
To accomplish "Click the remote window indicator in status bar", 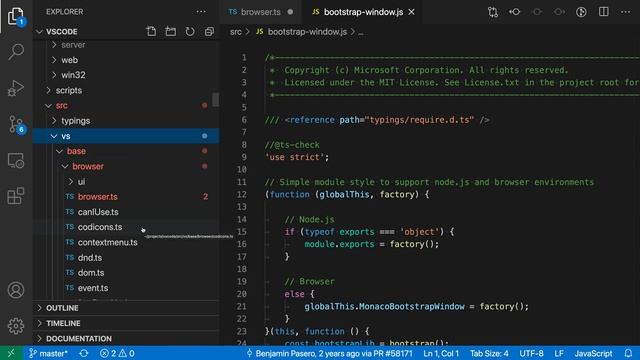I will [x=11, y=353].
